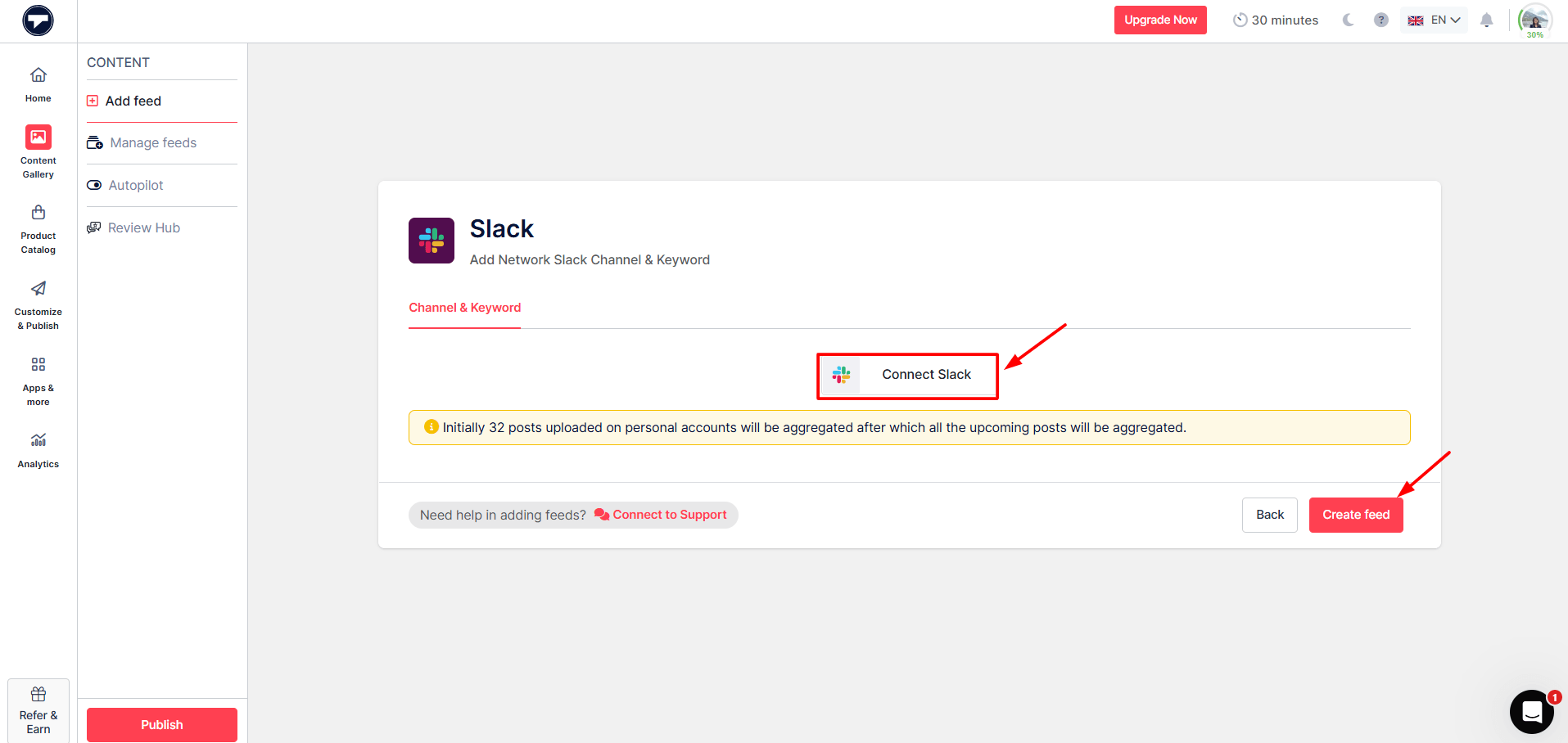Click info icon in yellow notice
Image resolution: width=1568 pixels, height=743 pixels.
(x=432, y=427)
